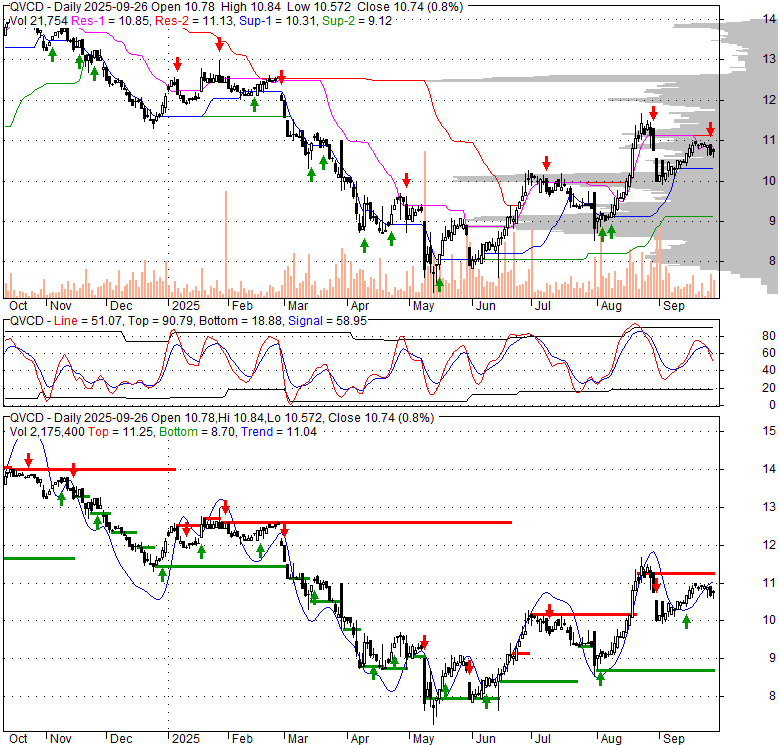Click the 0 level on oscillator axis

click(x=772, y=405)
